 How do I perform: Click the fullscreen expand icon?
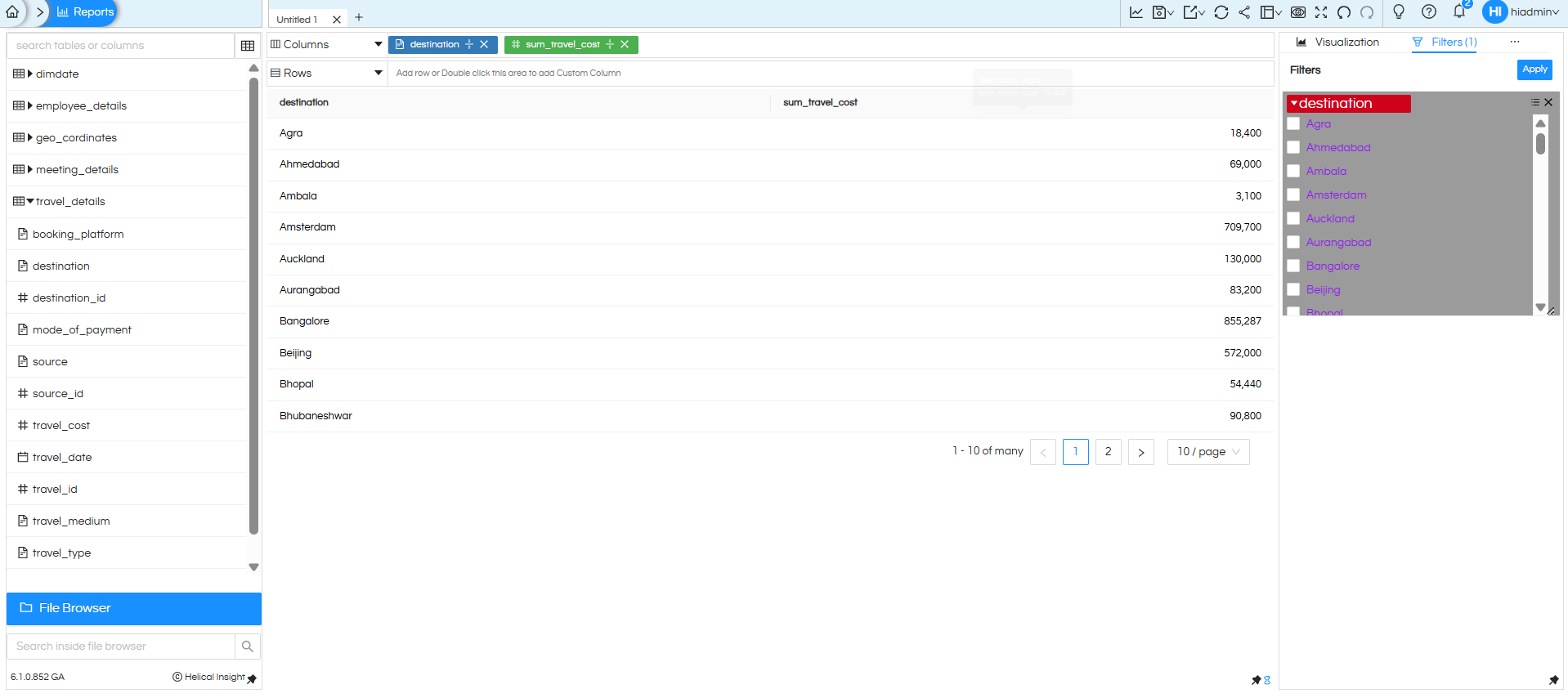[x=1321, y=12]
